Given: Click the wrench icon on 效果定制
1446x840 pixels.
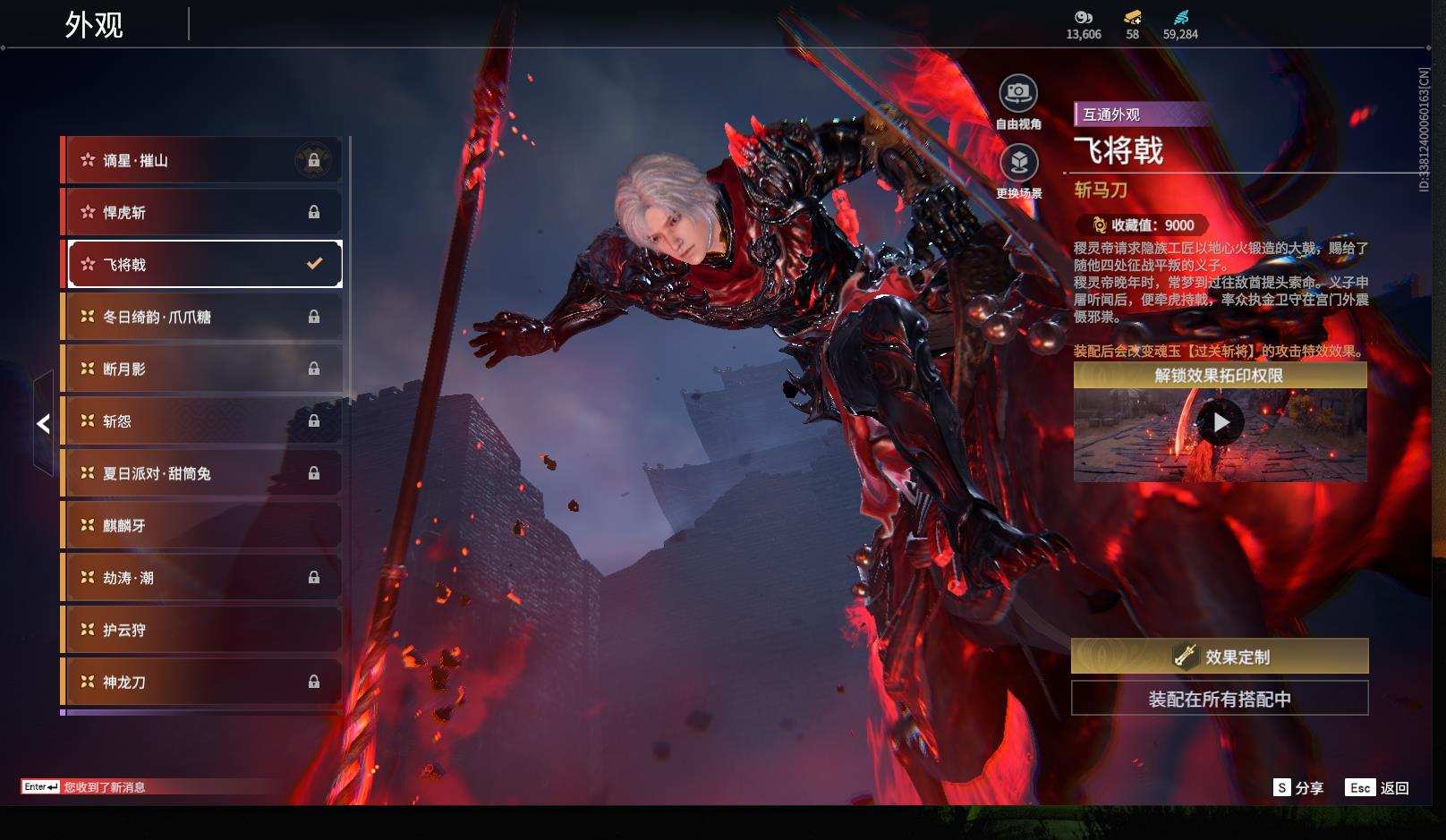Looking at the screenshot, I should pos(1186,656).
